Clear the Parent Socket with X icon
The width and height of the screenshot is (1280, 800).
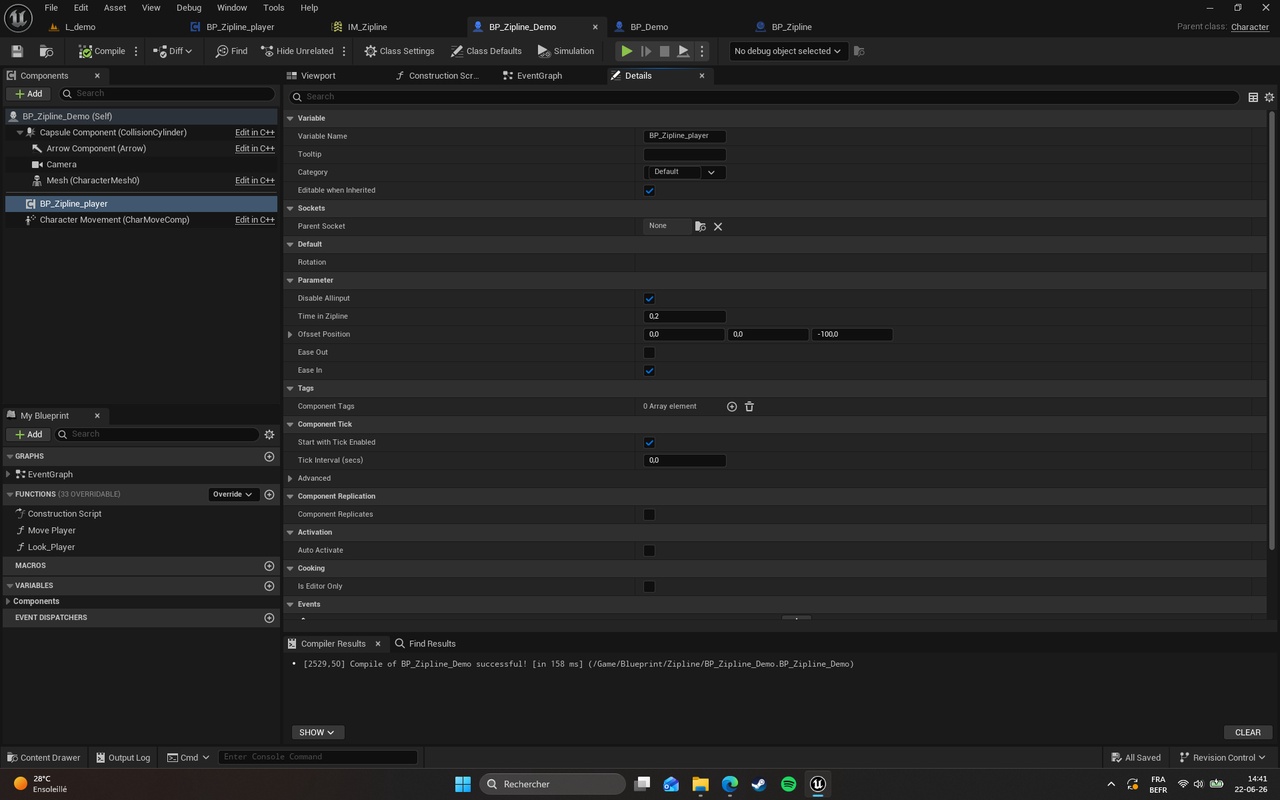tap(718, 226)
